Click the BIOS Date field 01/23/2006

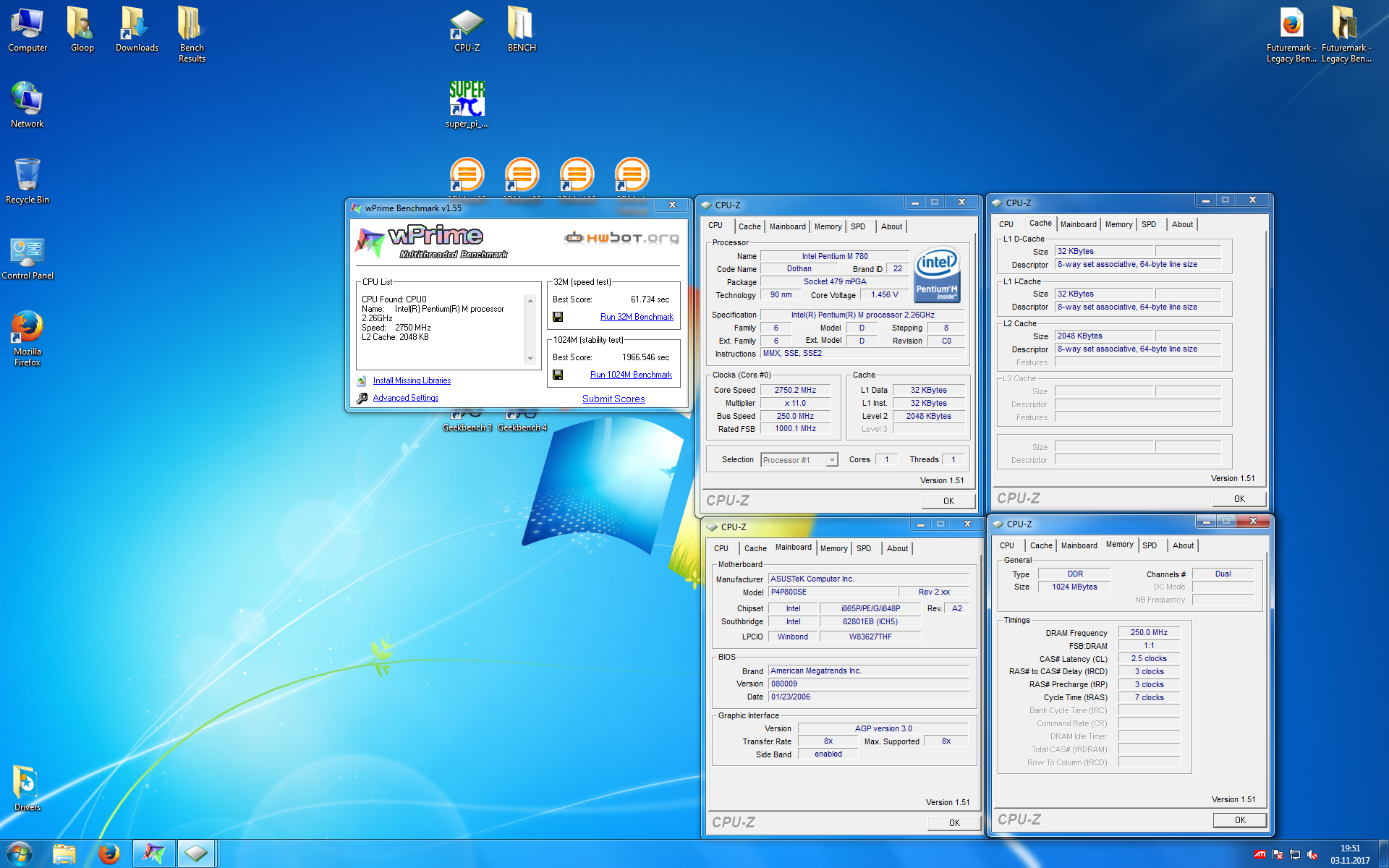point(868,697)
